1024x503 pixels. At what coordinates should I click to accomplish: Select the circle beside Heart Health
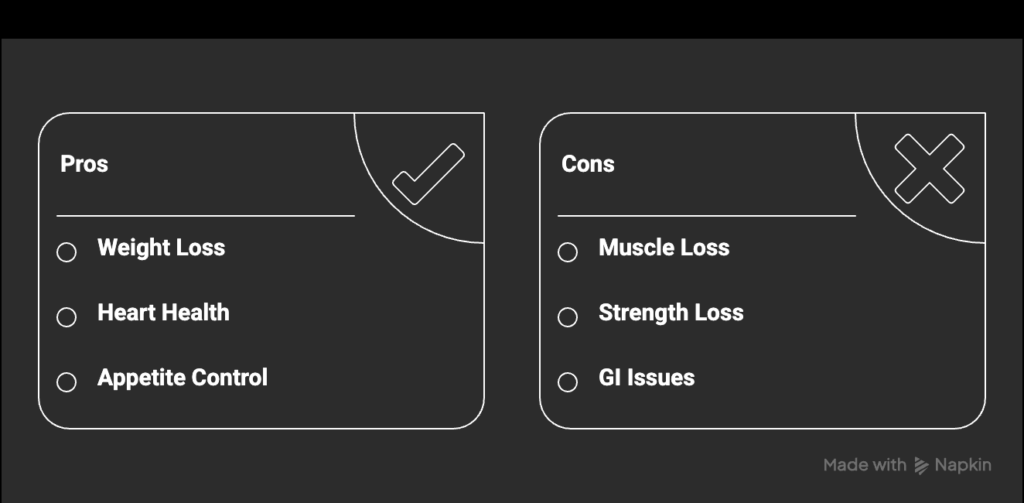tap(67, 317)
